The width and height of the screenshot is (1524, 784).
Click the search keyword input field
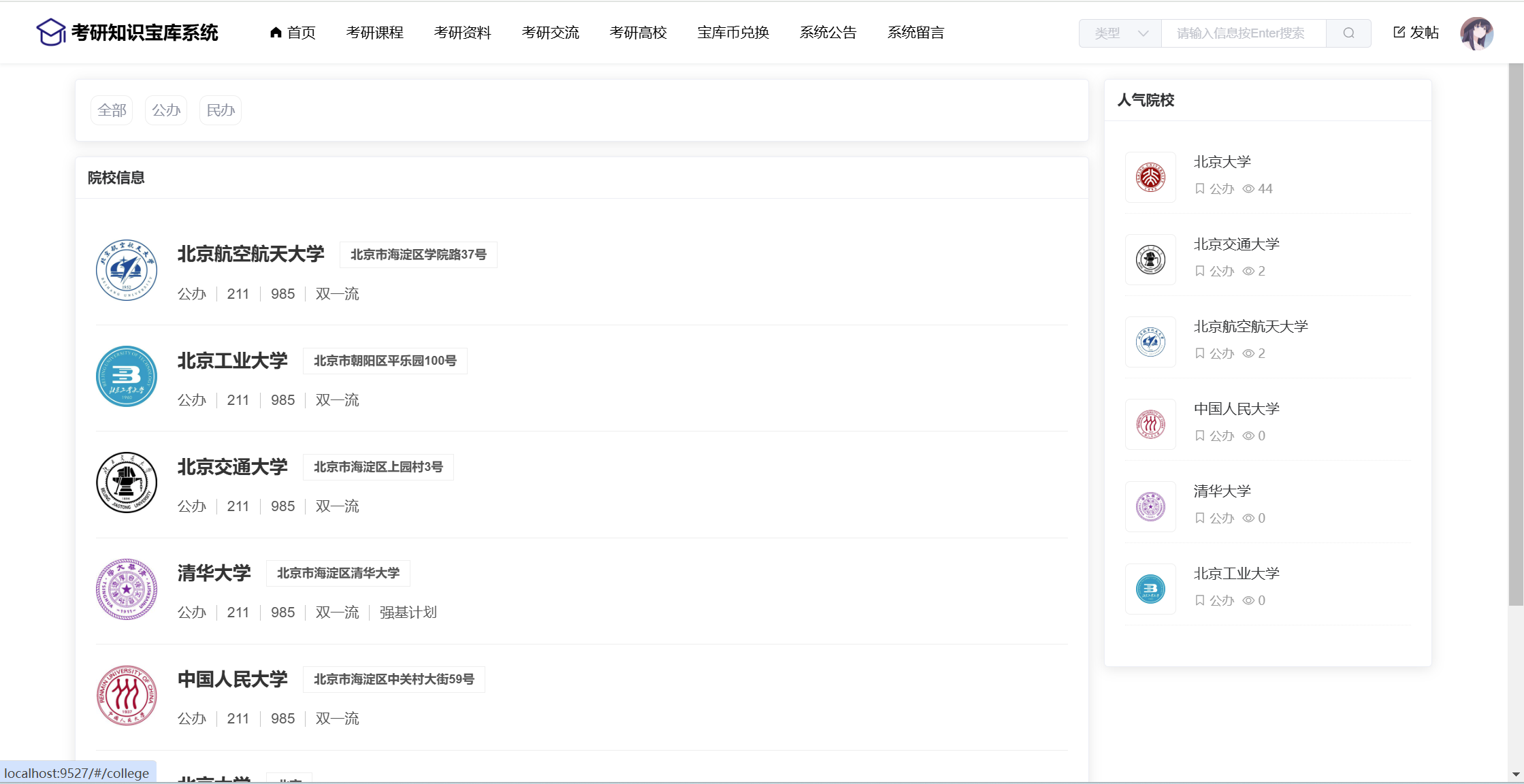(x=1243, y=33)
